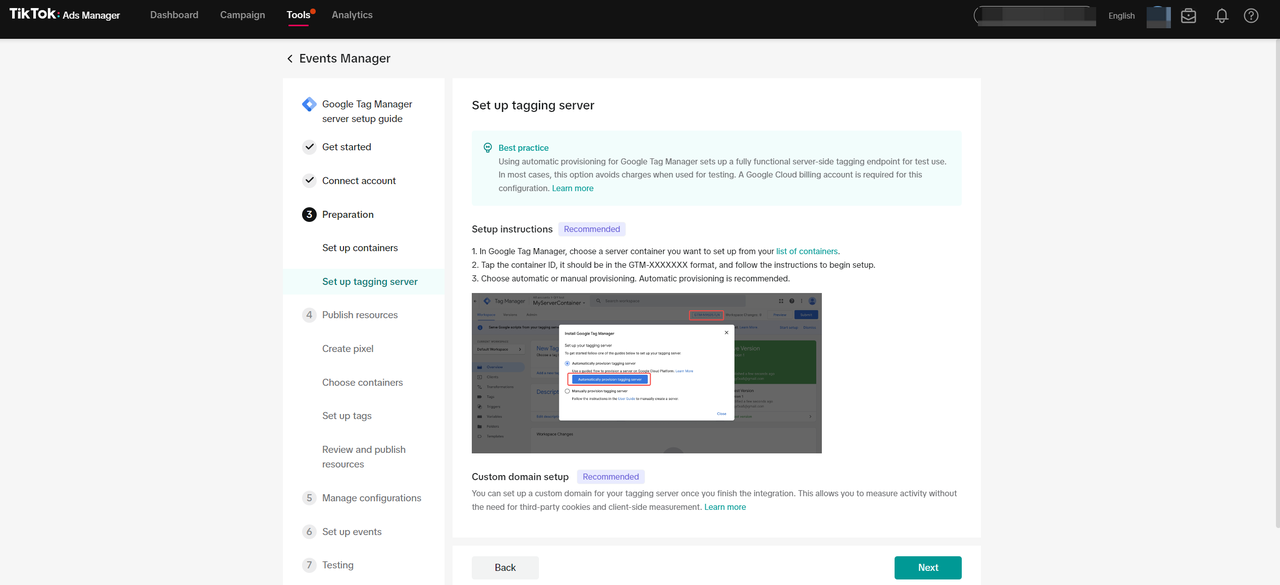Click the TikTok Ads Manager logo

(63, 14)
